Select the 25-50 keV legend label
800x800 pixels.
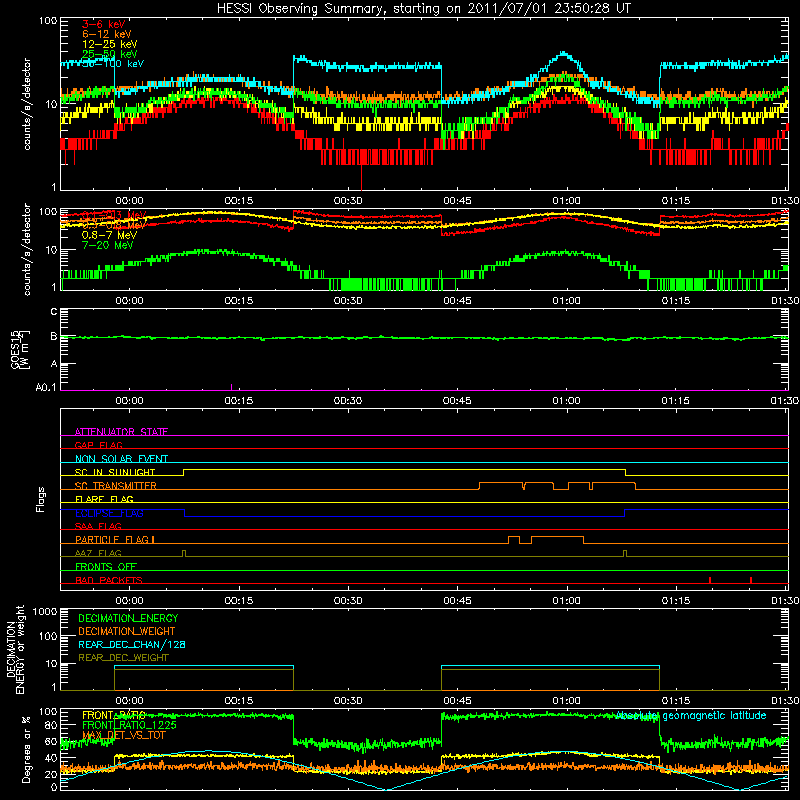[x=109, y=54]
